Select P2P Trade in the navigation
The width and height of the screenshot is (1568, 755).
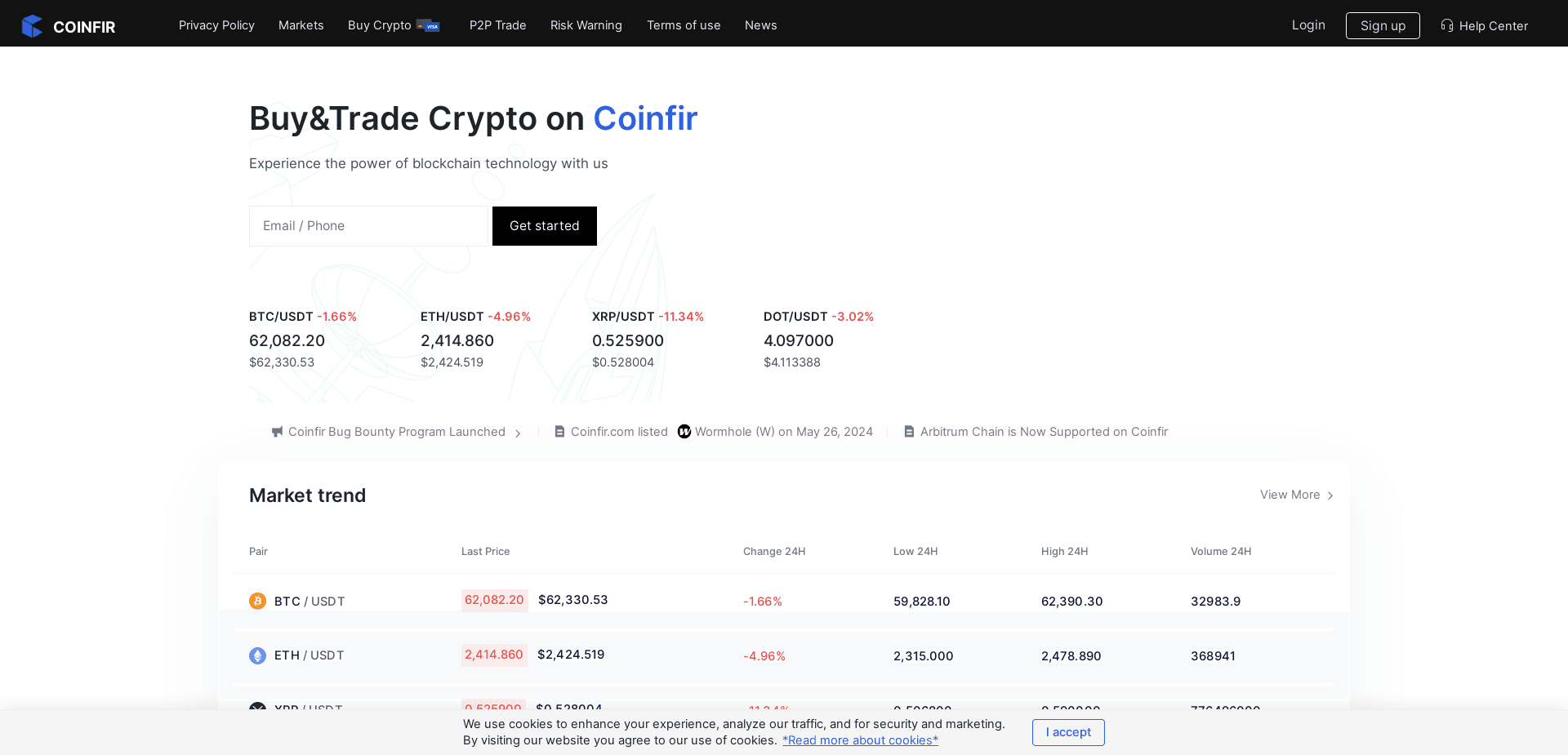point(497,25)
